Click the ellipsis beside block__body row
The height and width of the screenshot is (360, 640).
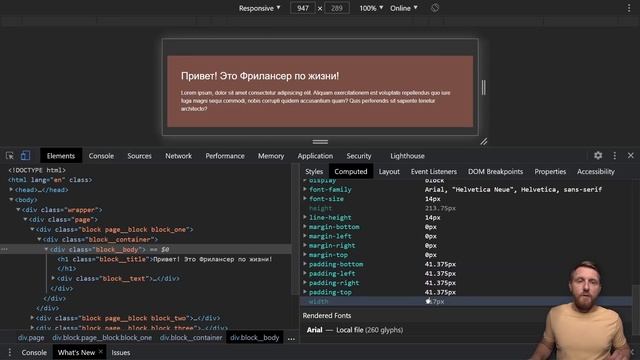[4, 249]
